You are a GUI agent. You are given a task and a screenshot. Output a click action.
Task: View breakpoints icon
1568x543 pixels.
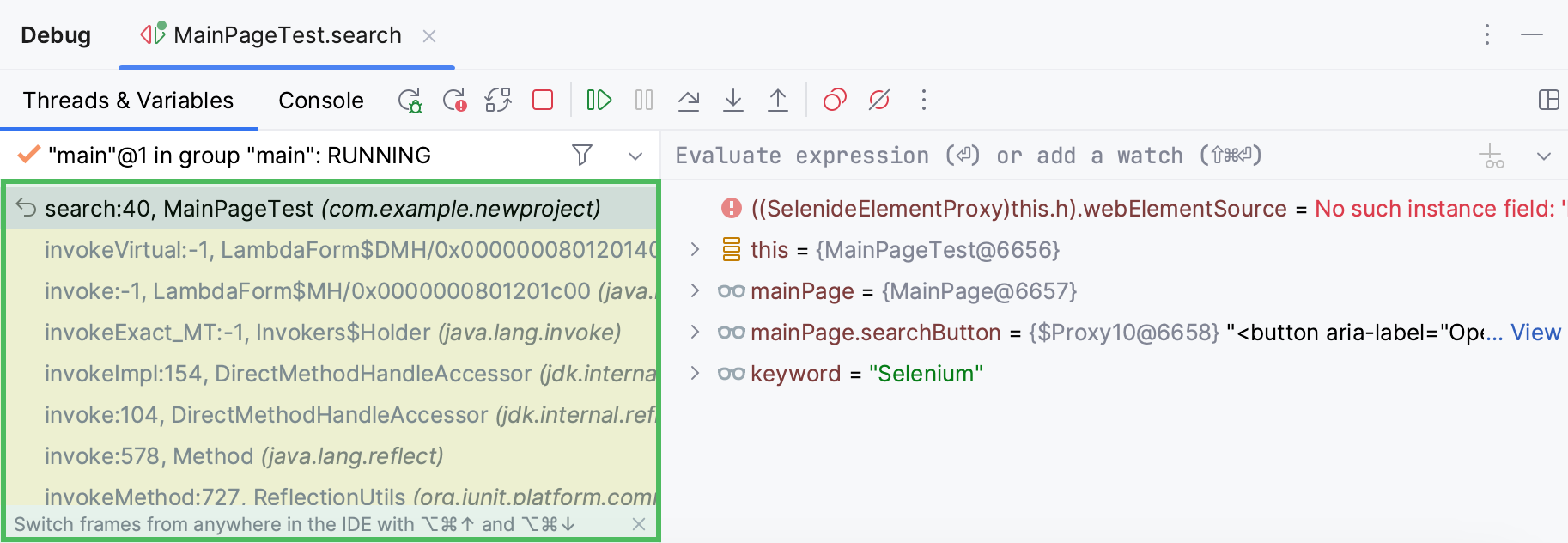point(835,101)
